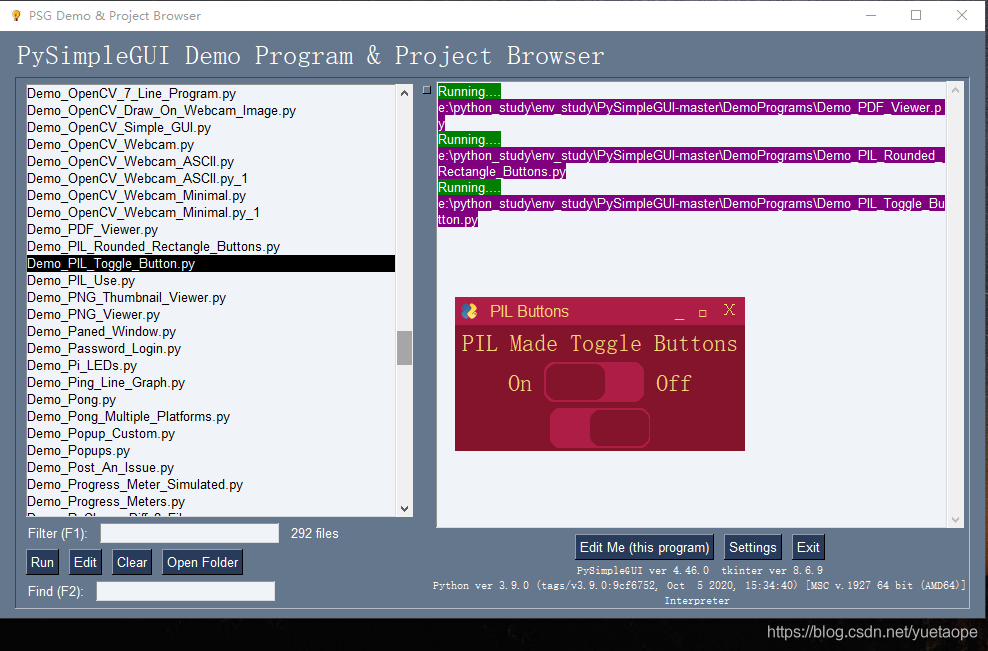This screenshot has height=651, width=988.
Task: Select Demo_Popups.py
Action: (210, 451)
